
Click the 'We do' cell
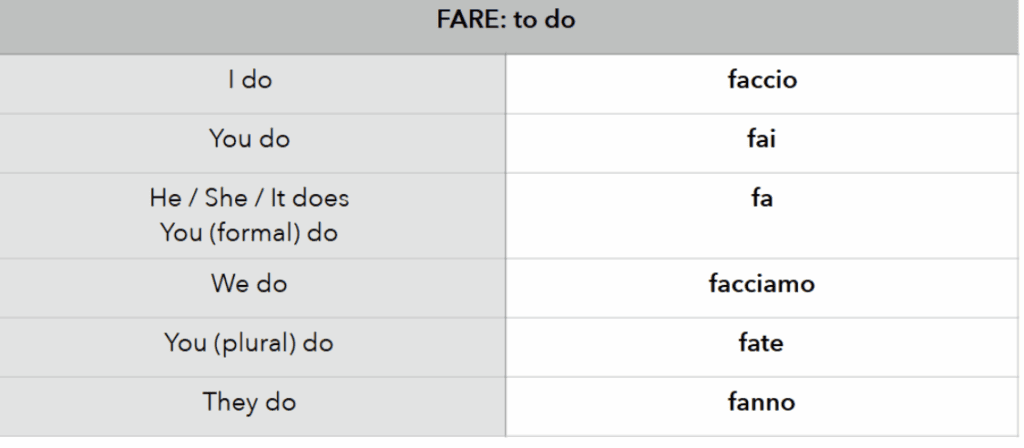click(249, 284)
